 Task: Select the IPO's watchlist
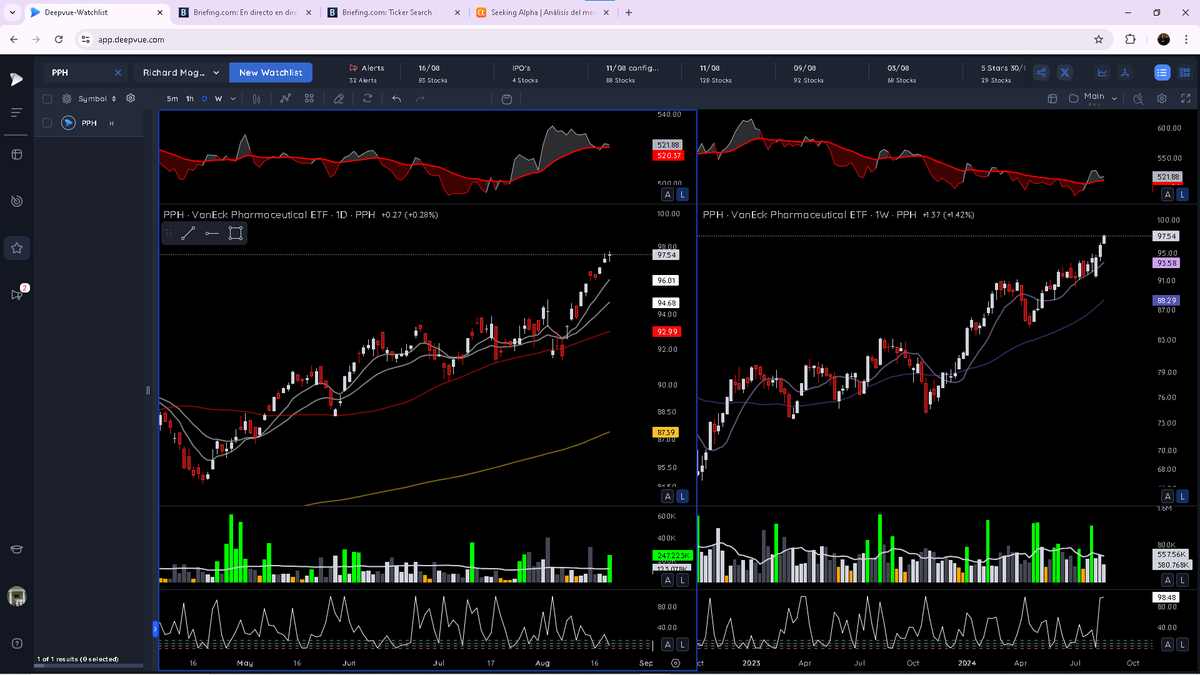pos(525,74)
